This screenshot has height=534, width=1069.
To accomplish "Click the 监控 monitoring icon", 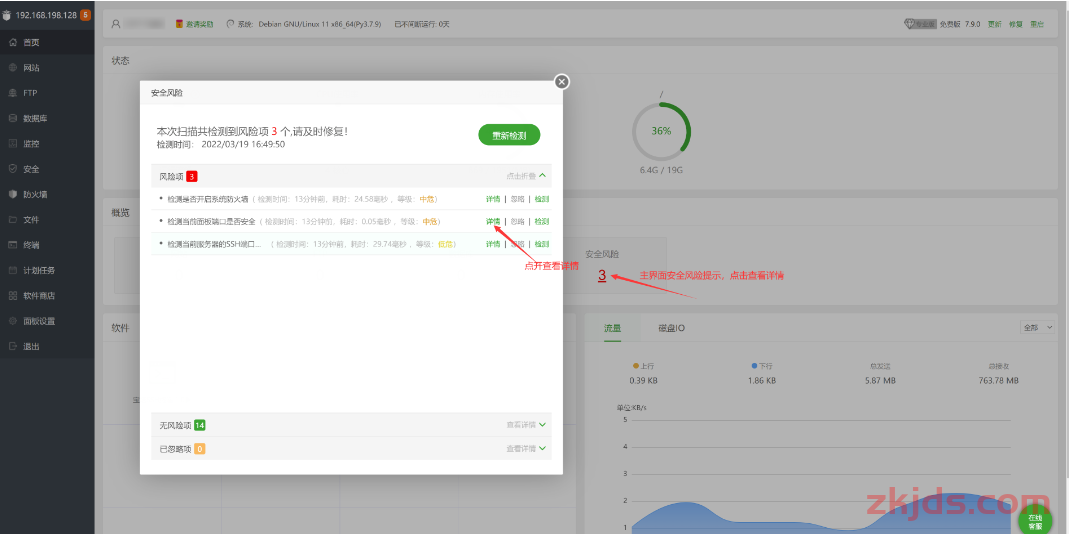I will coord(12,144).
